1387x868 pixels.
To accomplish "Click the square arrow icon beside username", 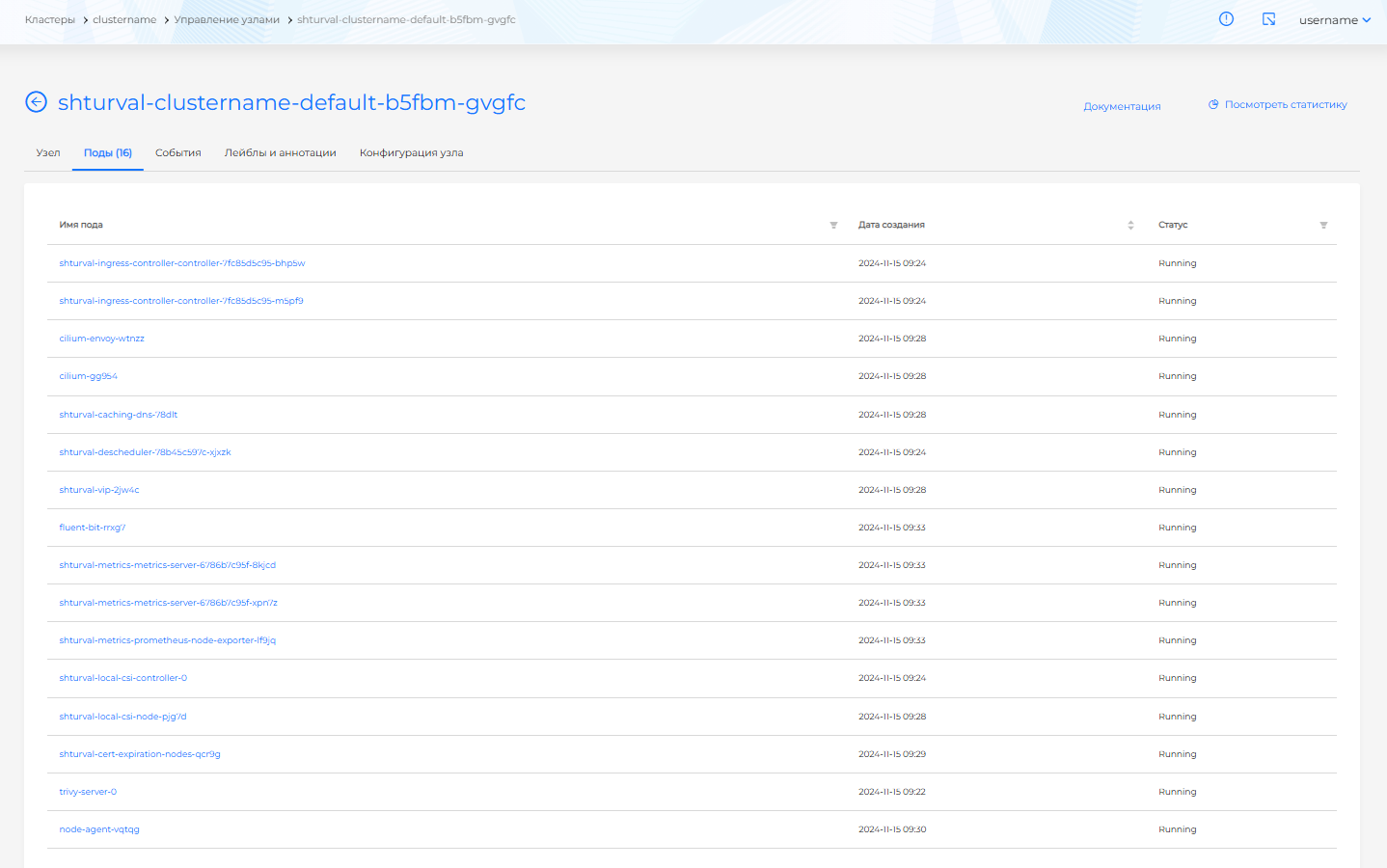I will tap(1268, 19).
